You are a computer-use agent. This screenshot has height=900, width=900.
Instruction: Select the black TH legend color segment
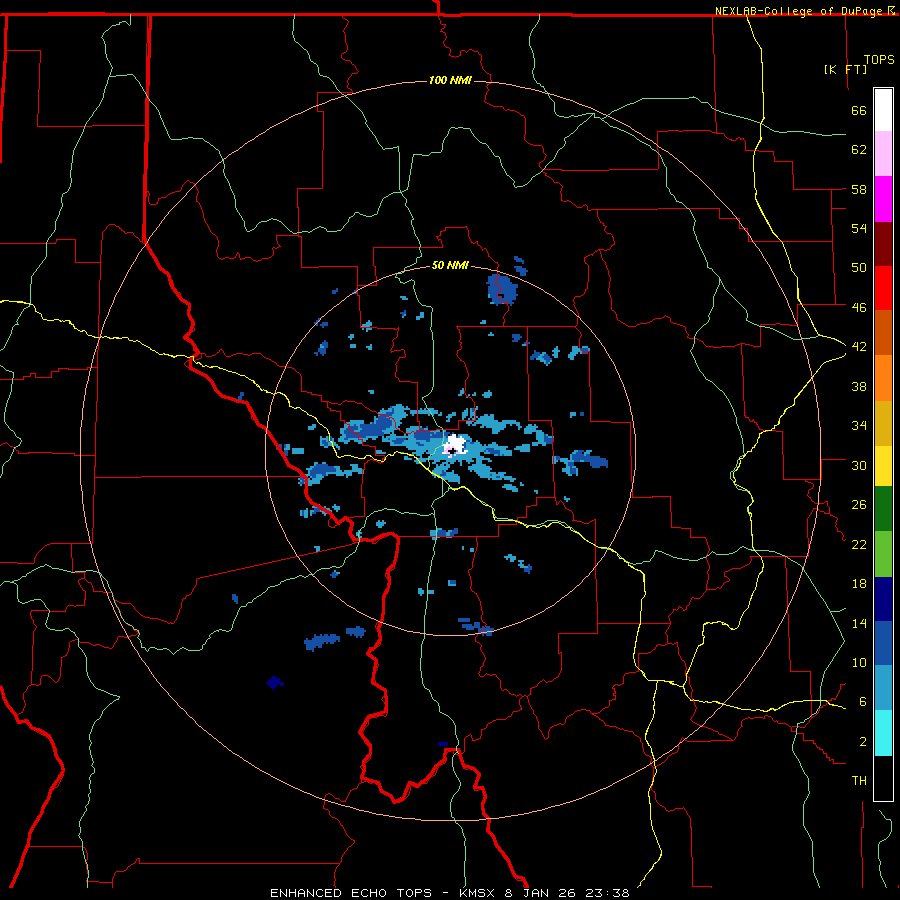883,778
